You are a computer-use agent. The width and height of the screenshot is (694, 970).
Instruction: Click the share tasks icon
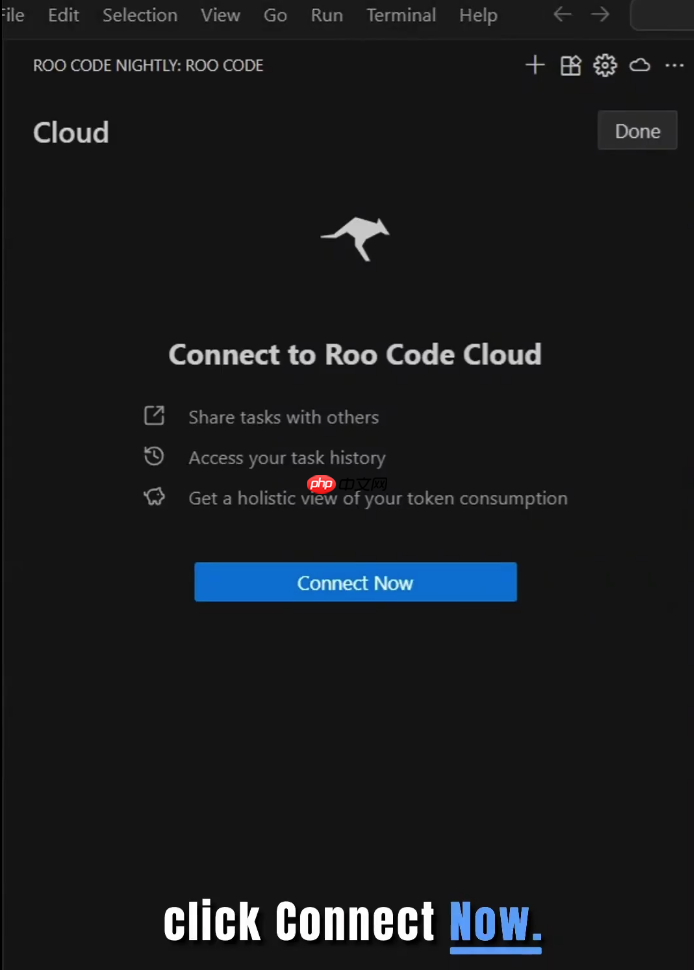(154, 415)
